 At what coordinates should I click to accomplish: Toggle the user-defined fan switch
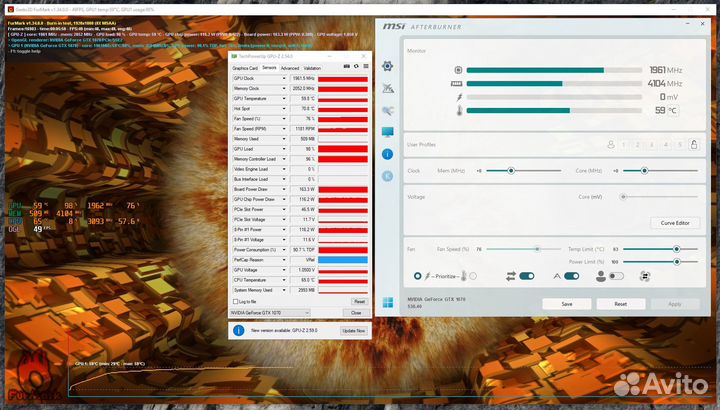(x=616, y=276)
